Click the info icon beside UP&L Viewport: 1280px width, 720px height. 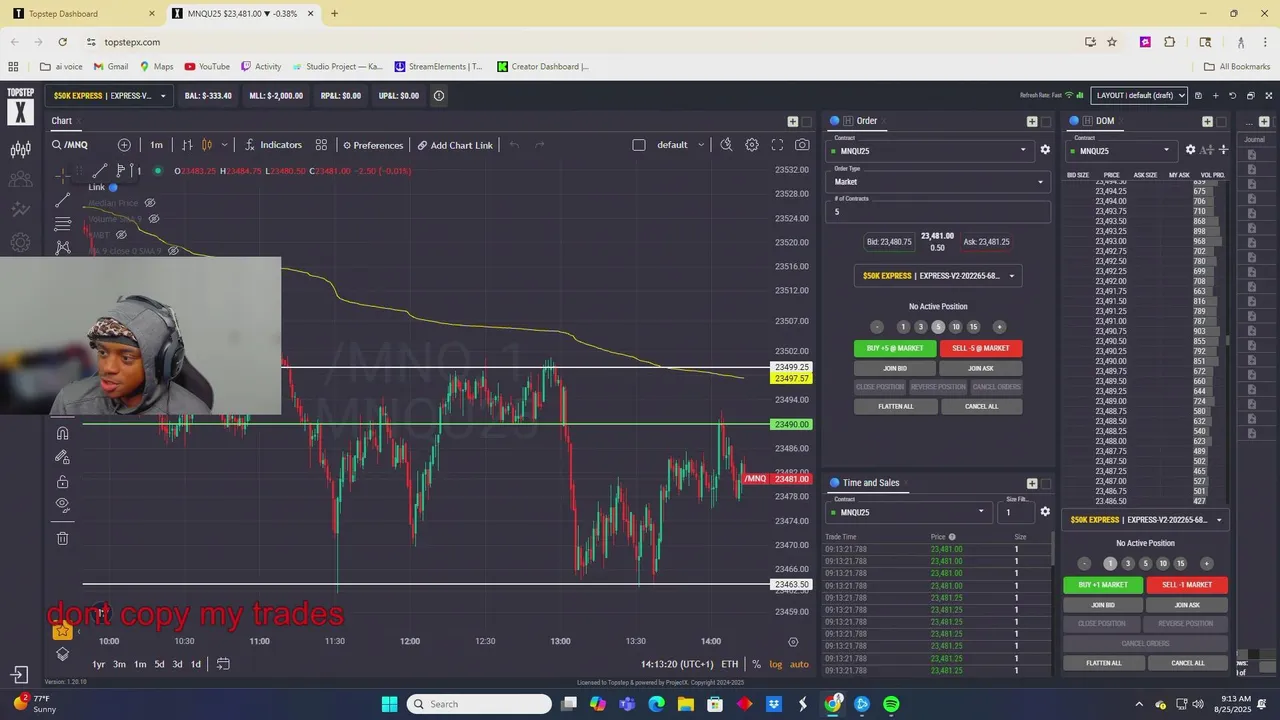point(438,96)
